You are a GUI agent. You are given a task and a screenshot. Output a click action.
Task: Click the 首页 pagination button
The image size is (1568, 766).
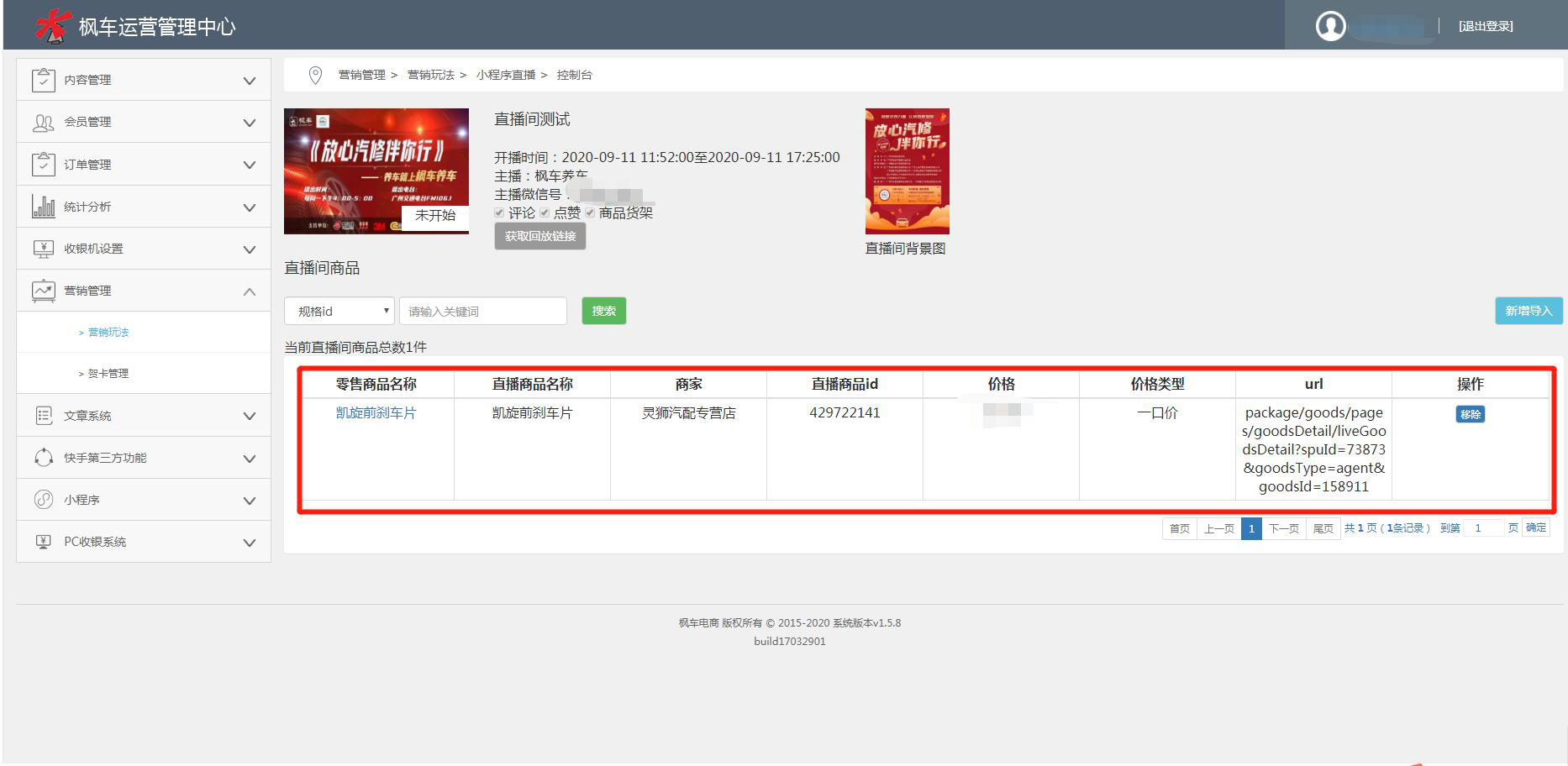point(1180,528)
